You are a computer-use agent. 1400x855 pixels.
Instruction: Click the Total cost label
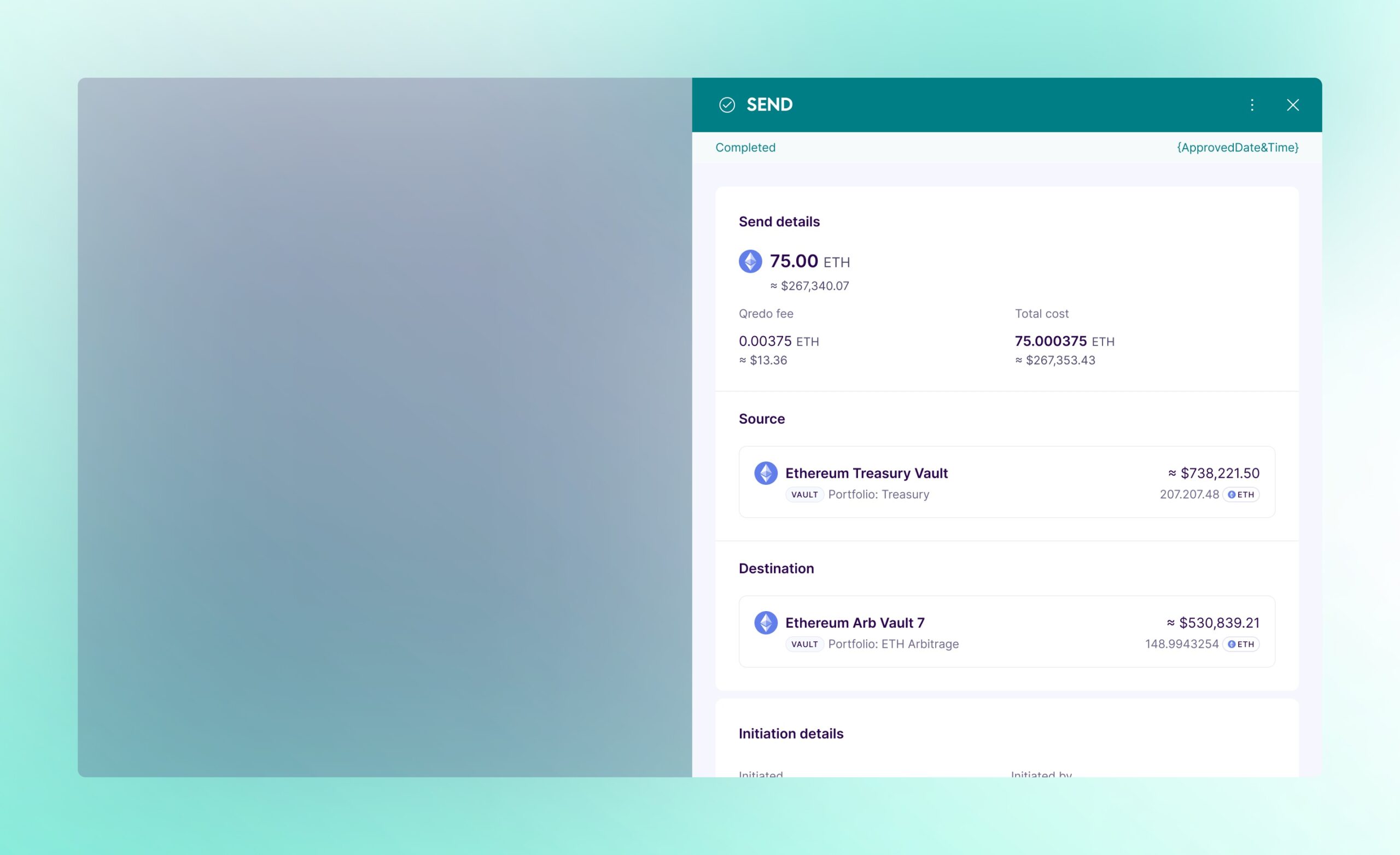click(x=1041, y=314)
